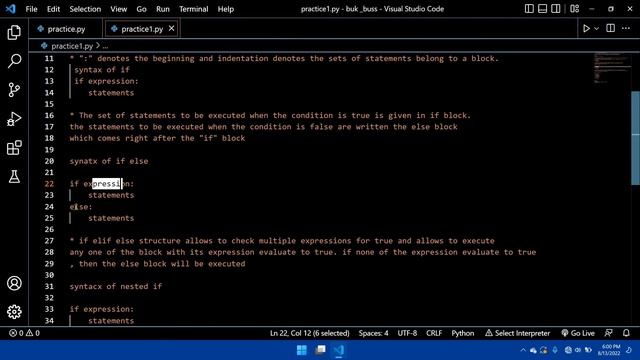Open the Extensions view
Viewport: 640px width, 360px height.
tap(14, 148)
